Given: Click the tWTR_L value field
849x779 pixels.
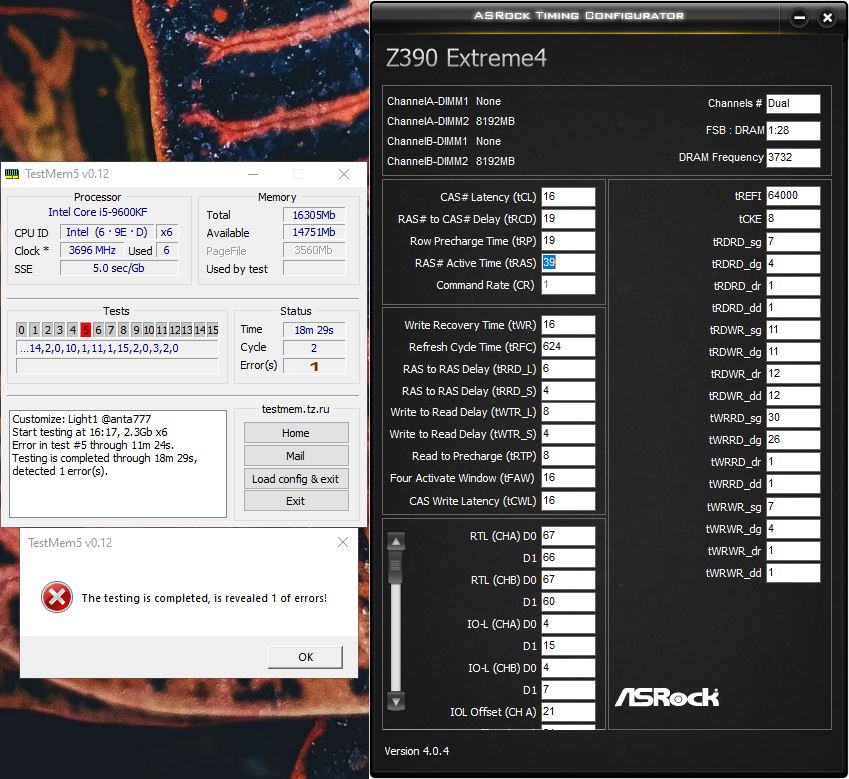Looking at the screenshot, I should click(568, 412).
